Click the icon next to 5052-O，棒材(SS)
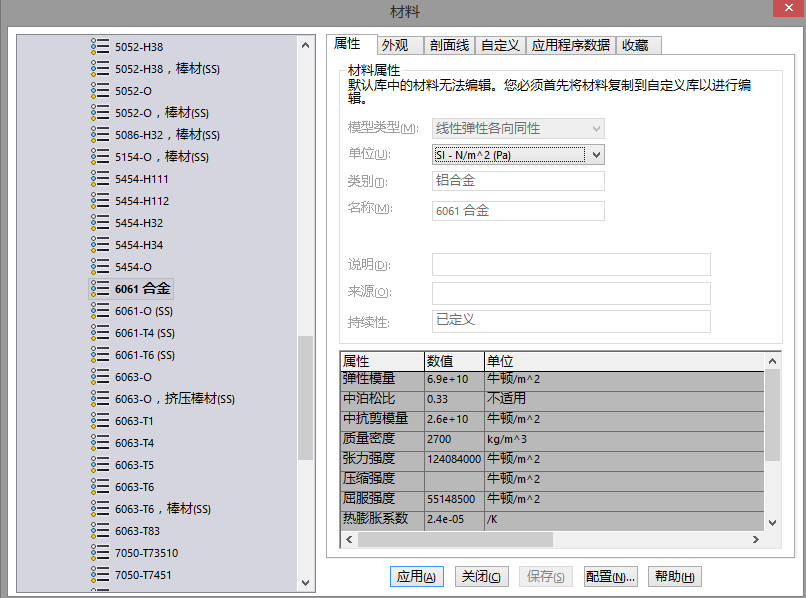 point(100,113)
